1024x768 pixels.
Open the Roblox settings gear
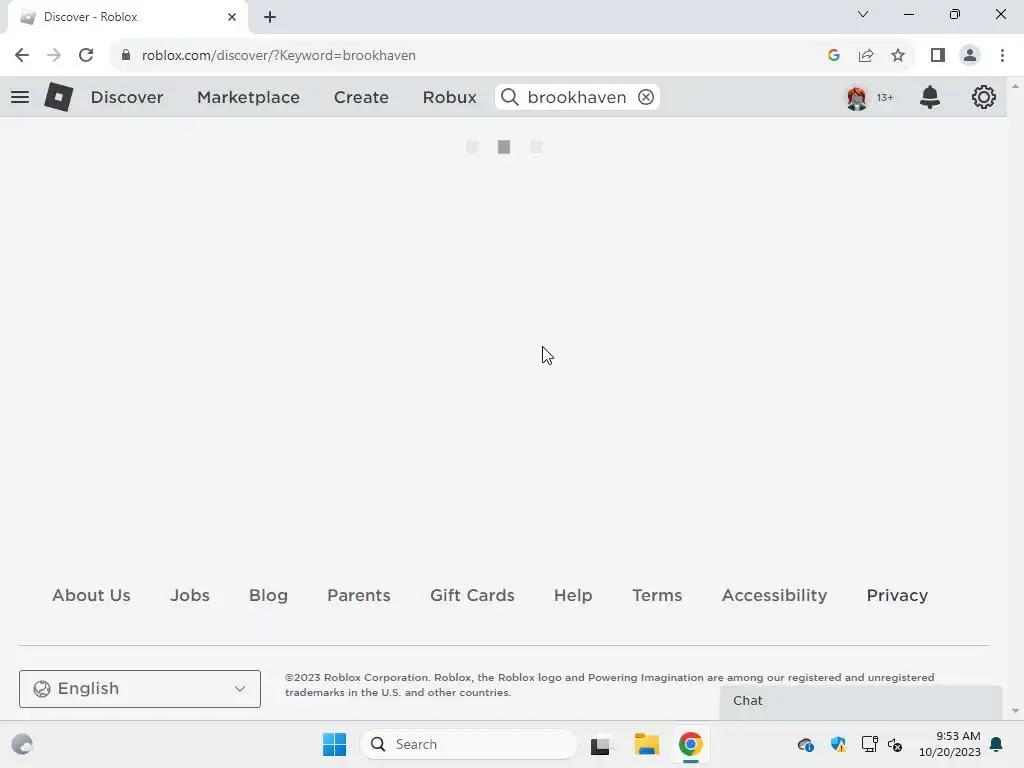point(984,97)
